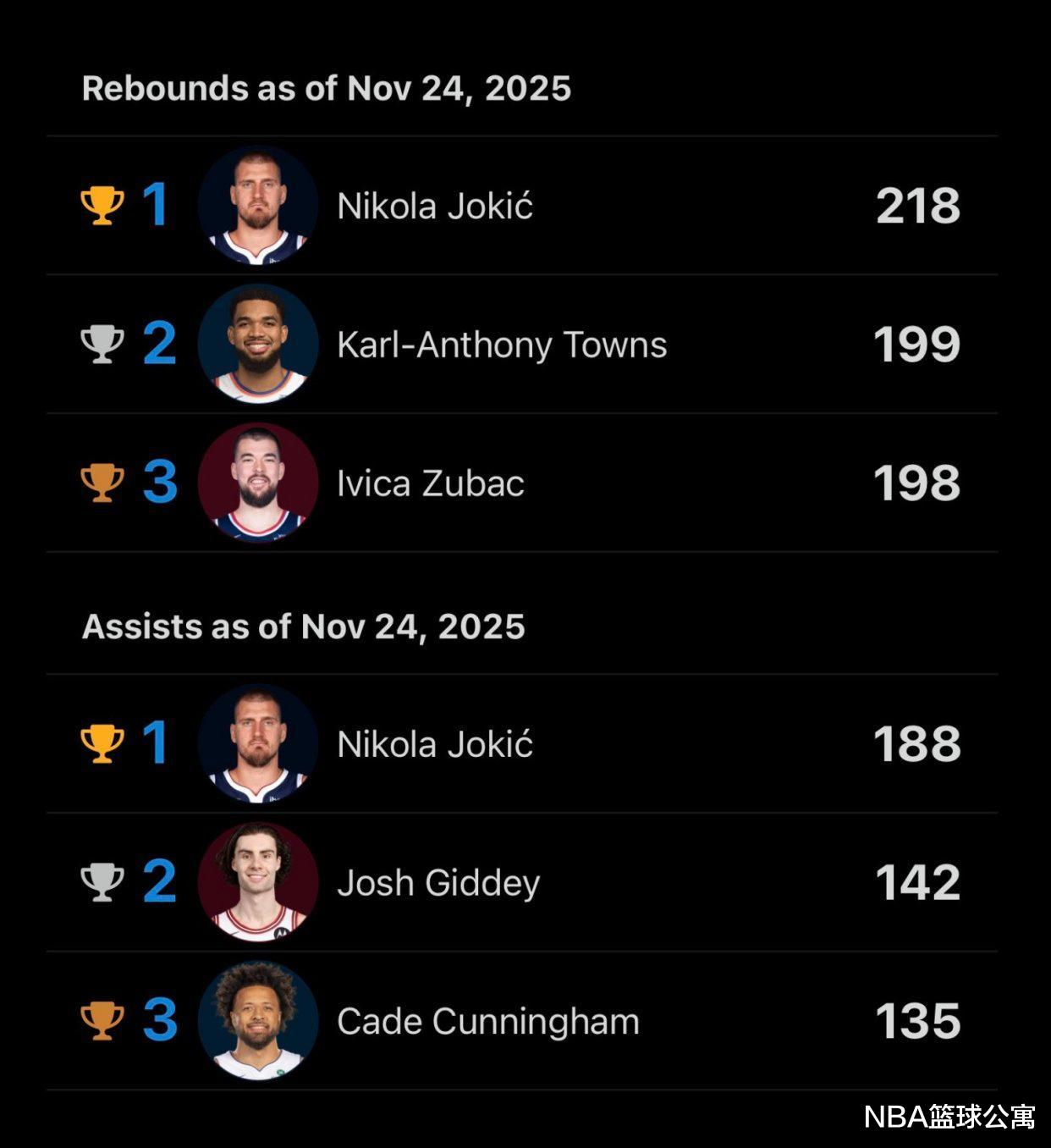Click Jokić's 218 rebounds total

(918, 206)
